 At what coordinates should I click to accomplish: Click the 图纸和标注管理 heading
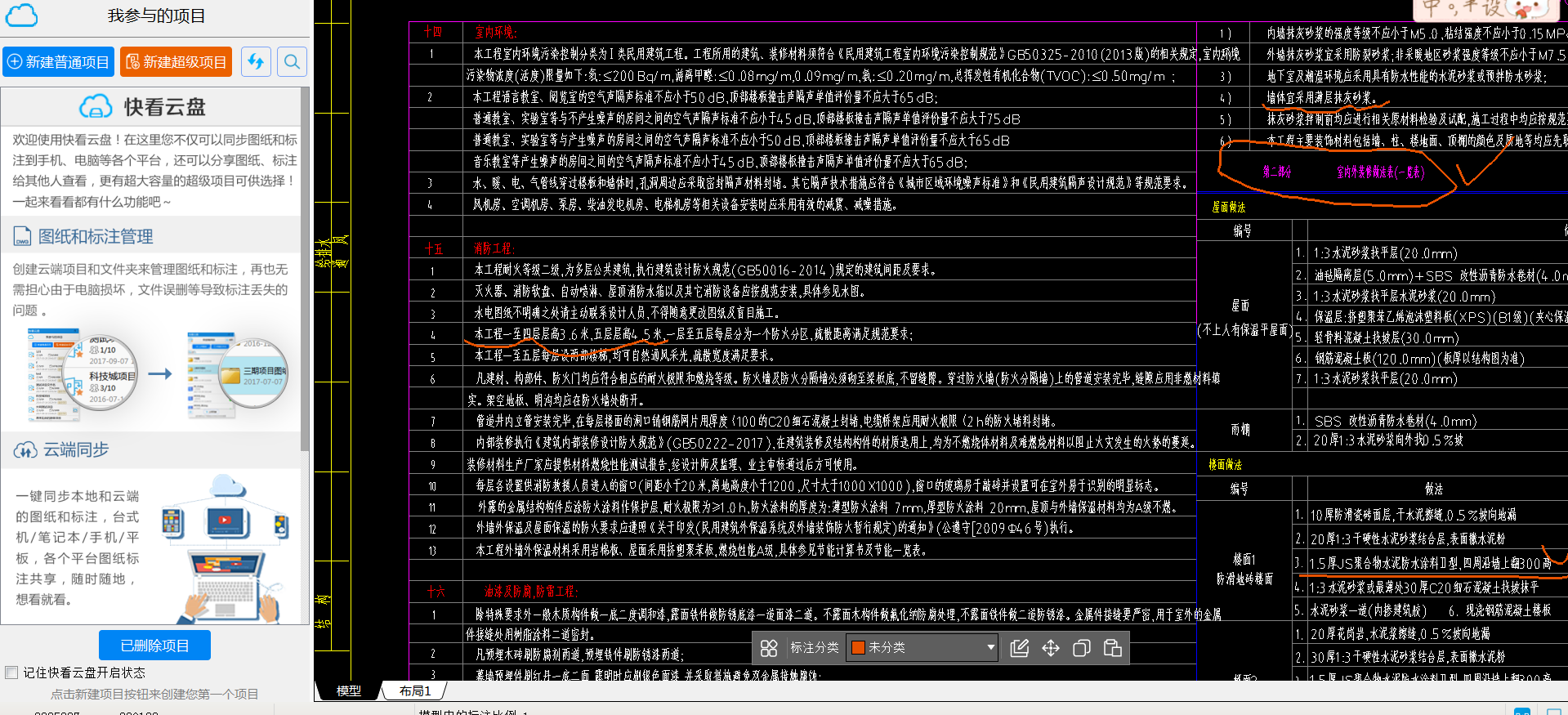point(96,237)
